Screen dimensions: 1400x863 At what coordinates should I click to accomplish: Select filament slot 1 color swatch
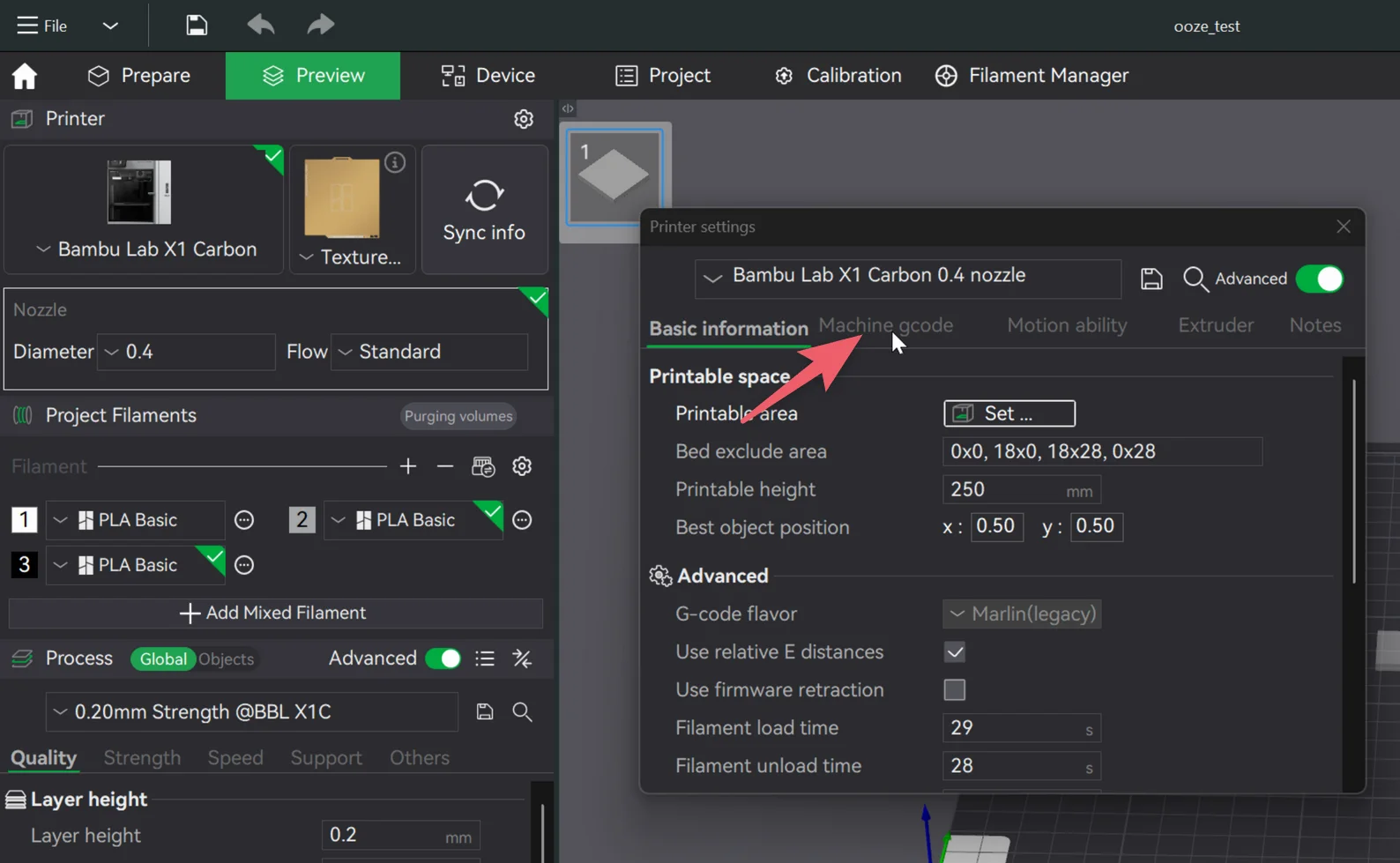(24, 520)
